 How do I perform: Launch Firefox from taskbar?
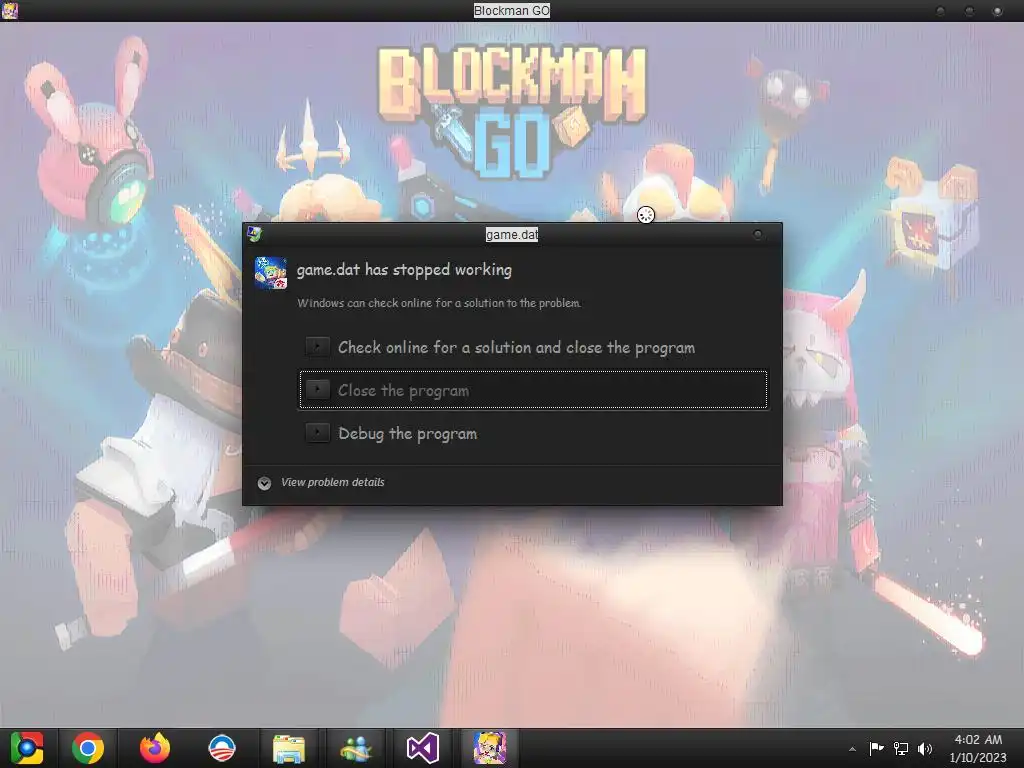click(x=155, y=748)
